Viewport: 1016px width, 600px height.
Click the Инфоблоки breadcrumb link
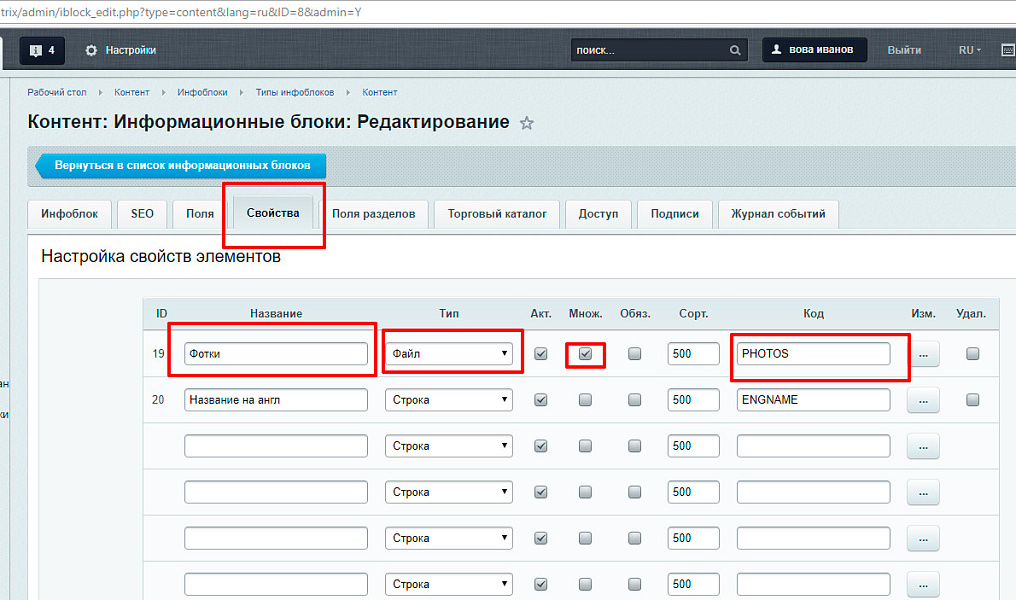click(202, 92)
